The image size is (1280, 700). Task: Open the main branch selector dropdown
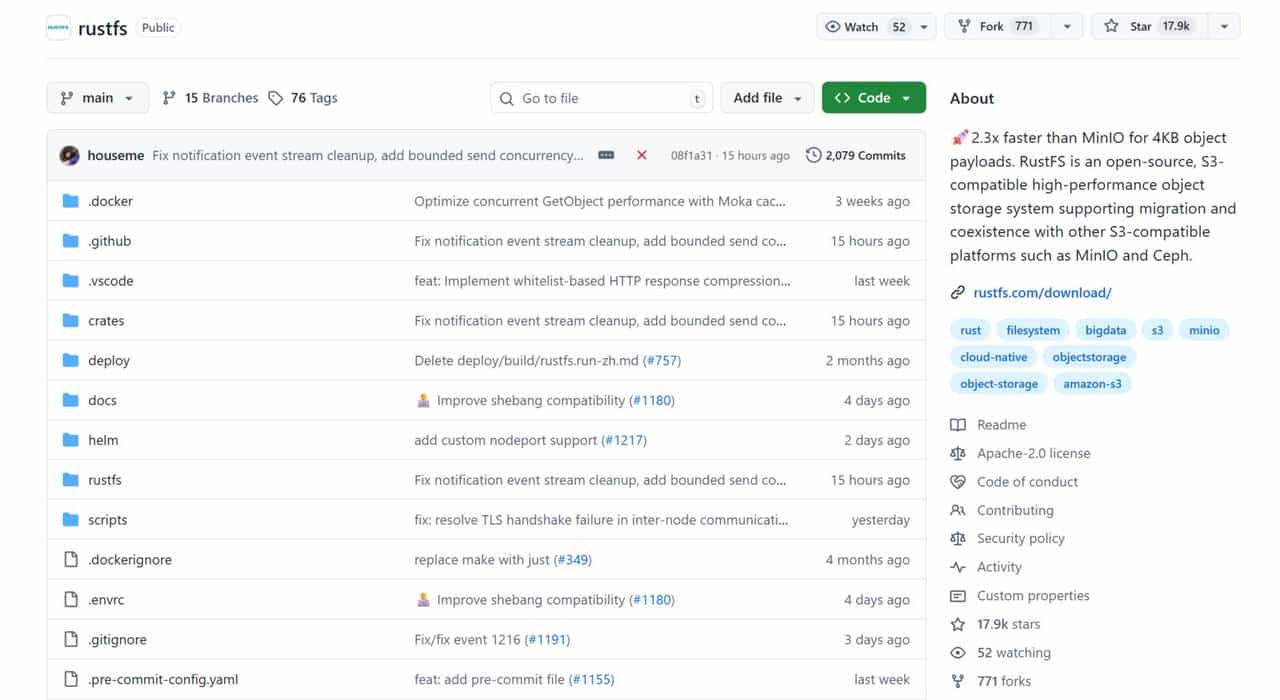click(97, 97)
